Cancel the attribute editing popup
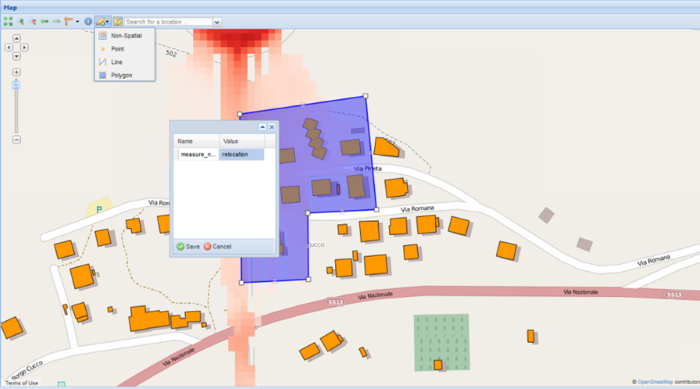700x389 pixels. click(217, 247)
